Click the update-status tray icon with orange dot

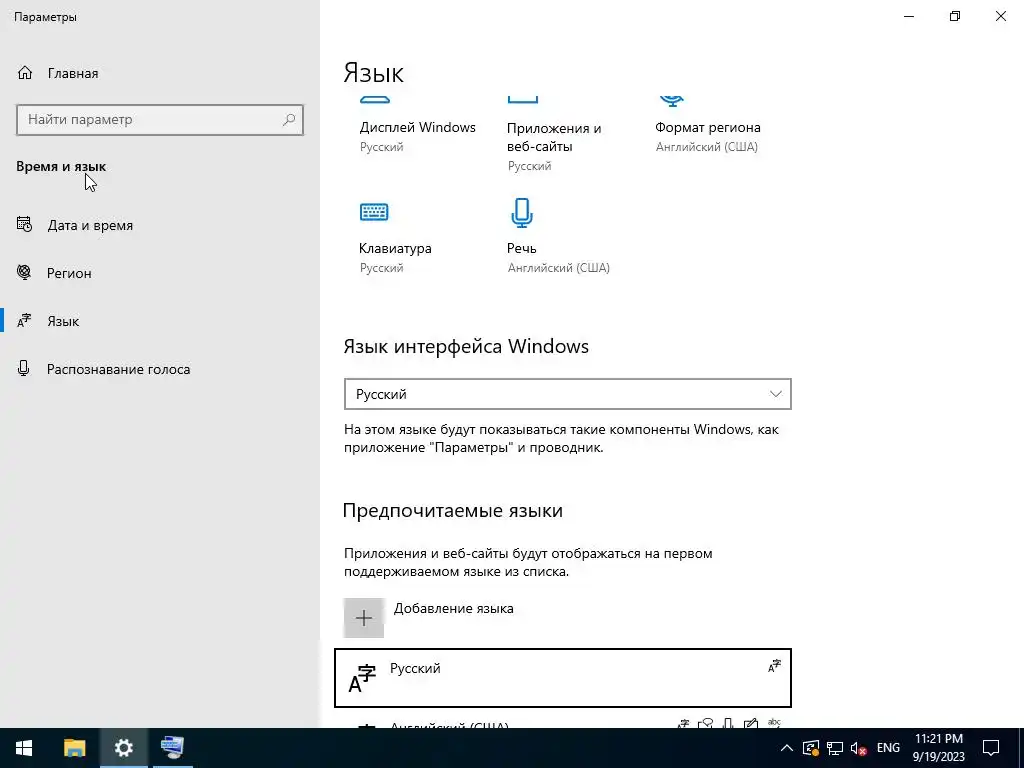point(810,748)
